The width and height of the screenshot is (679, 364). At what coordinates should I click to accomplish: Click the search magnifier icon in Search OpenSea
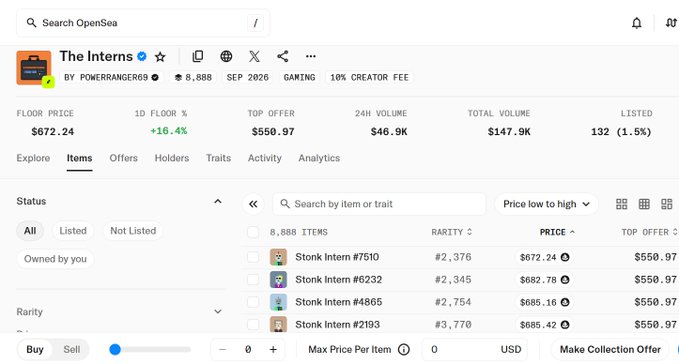[x=31, y=23]
